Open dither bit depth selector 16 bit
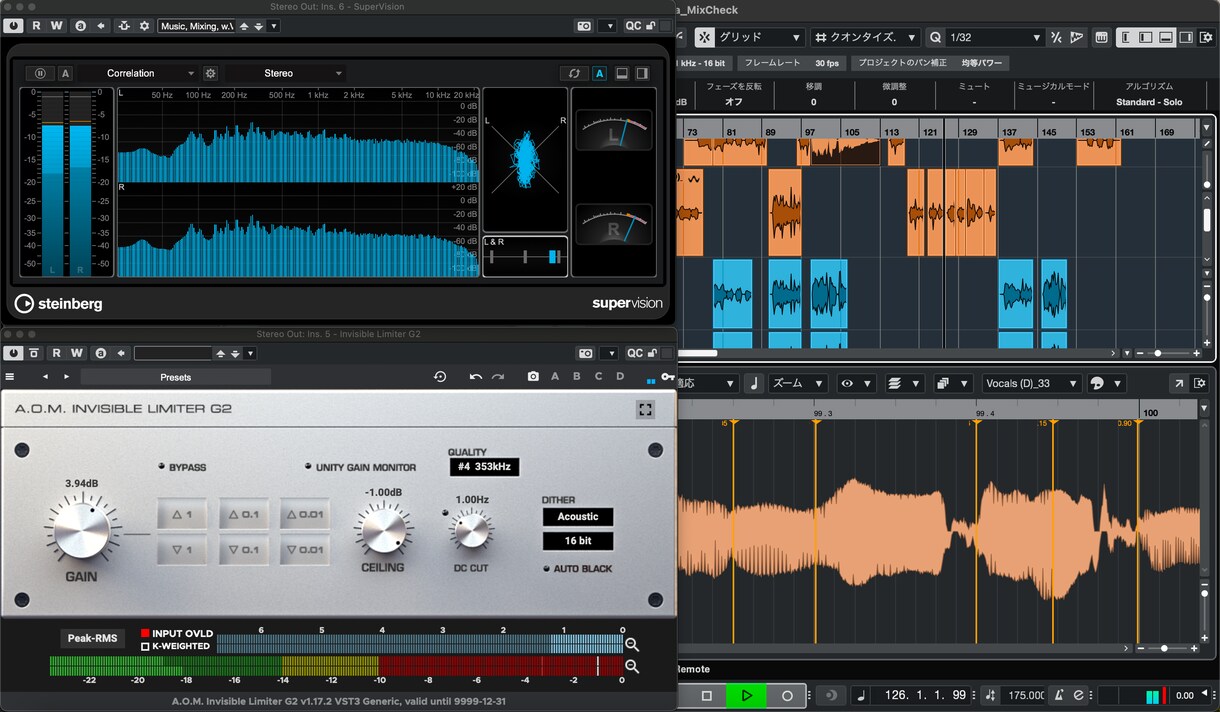This screenshot has height=712, width=1220. 578,541
